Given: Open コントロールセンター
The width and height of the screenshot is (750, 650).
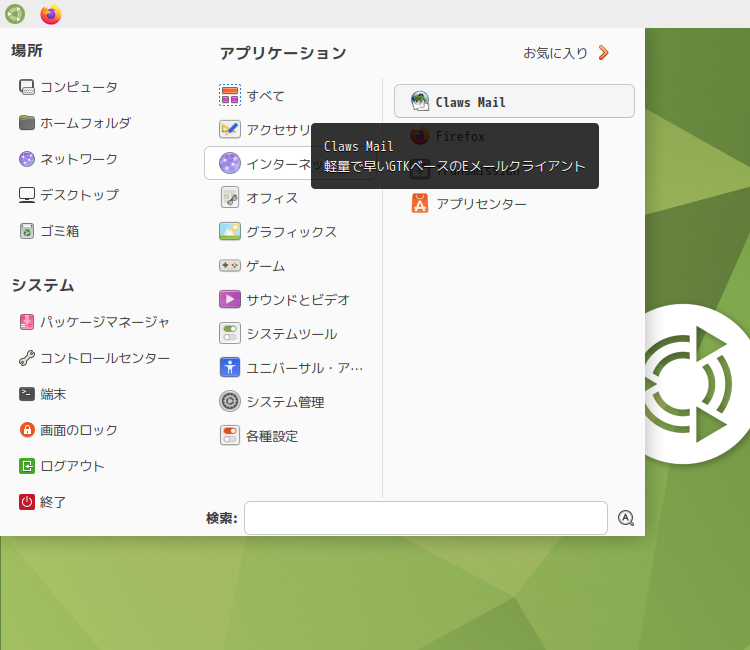Looking at the screenshot, I should tap(94, 358).
